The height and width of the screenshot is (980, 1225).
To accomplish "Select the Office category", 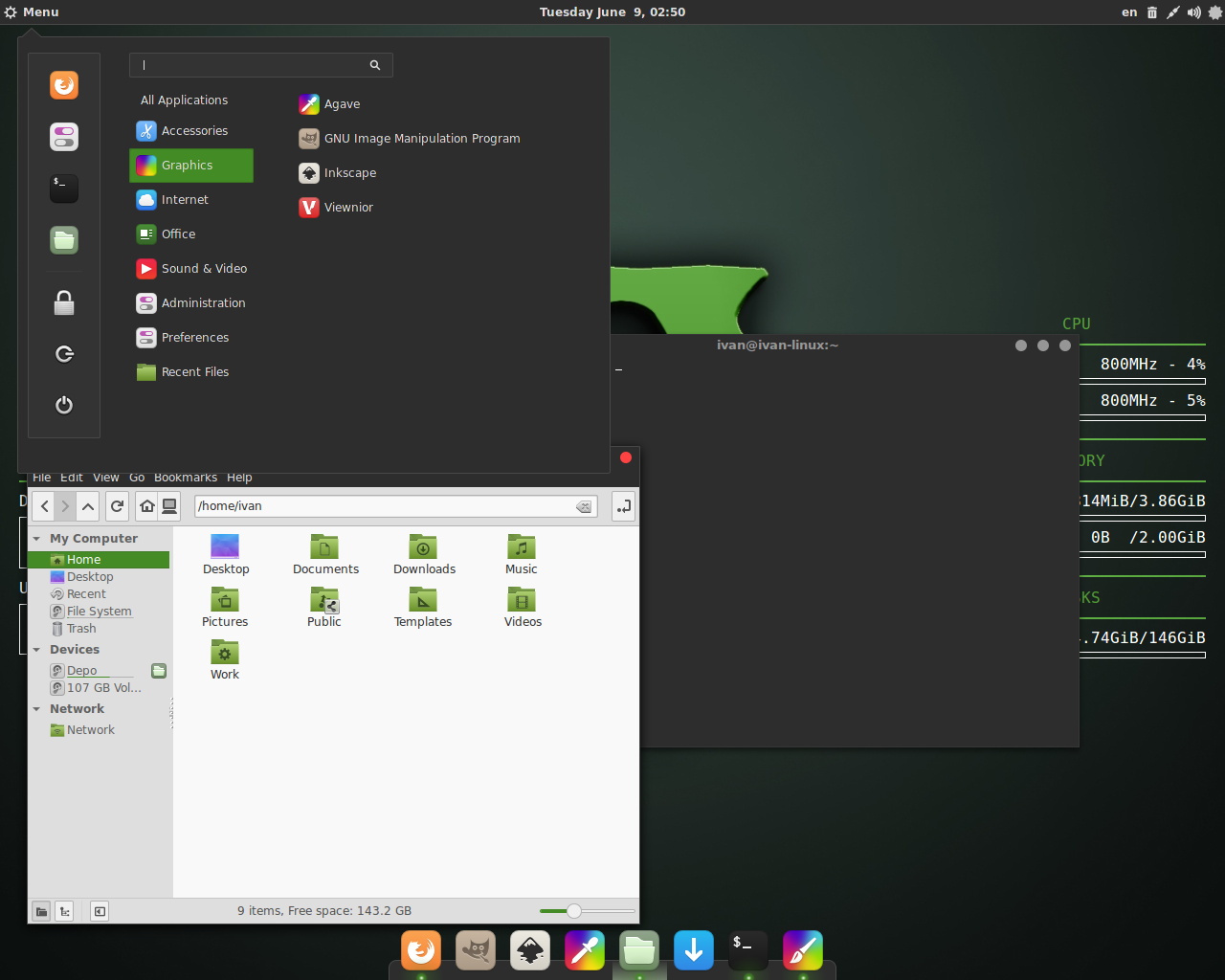I will click(x=191, y=234).
